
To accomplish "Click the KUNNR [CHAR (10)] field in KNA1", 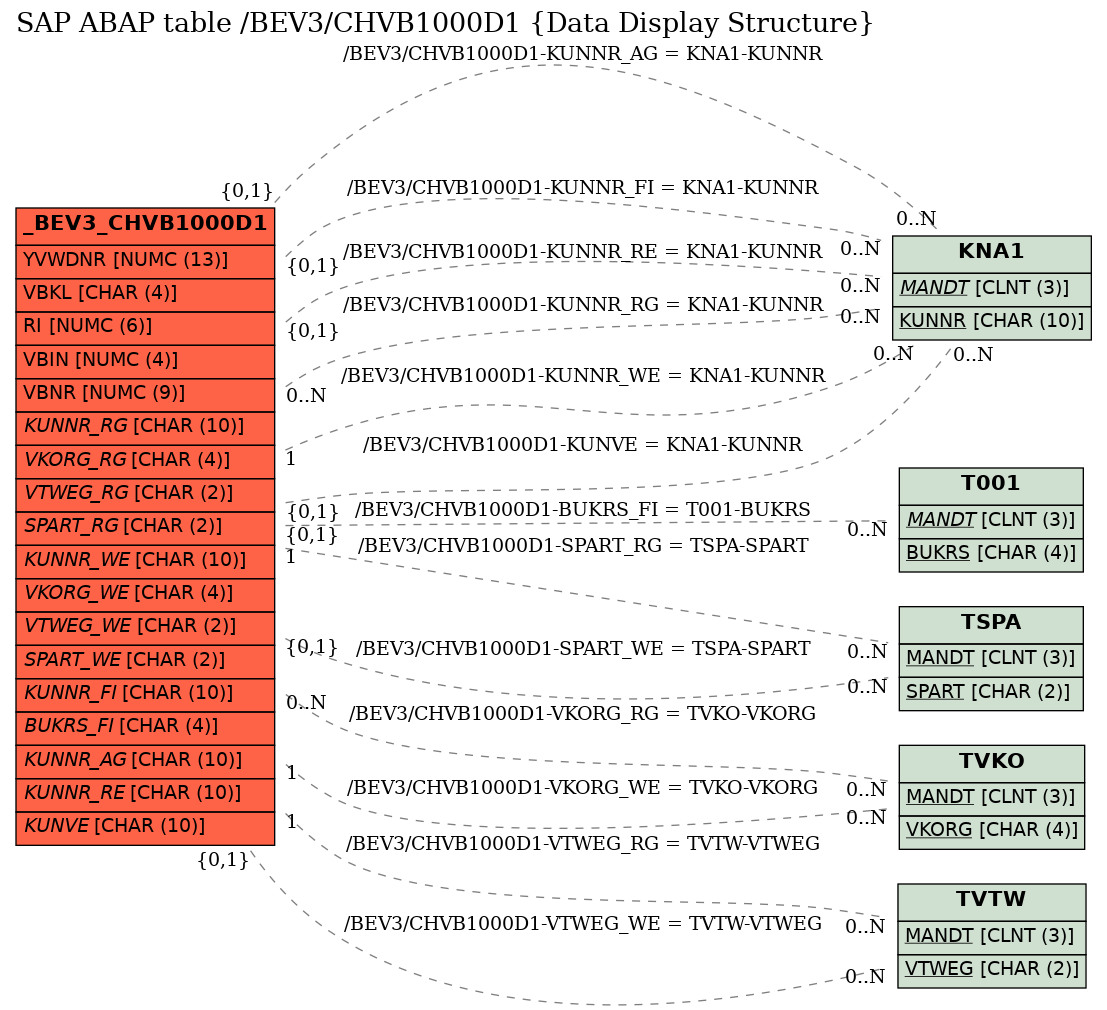I will coord(991,323).
